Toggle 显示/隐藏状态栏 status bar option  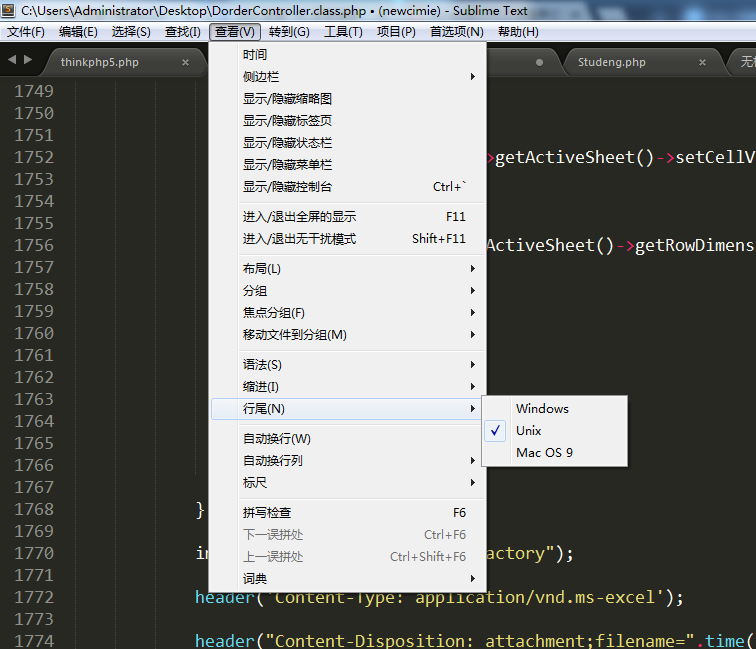[287, 143]
